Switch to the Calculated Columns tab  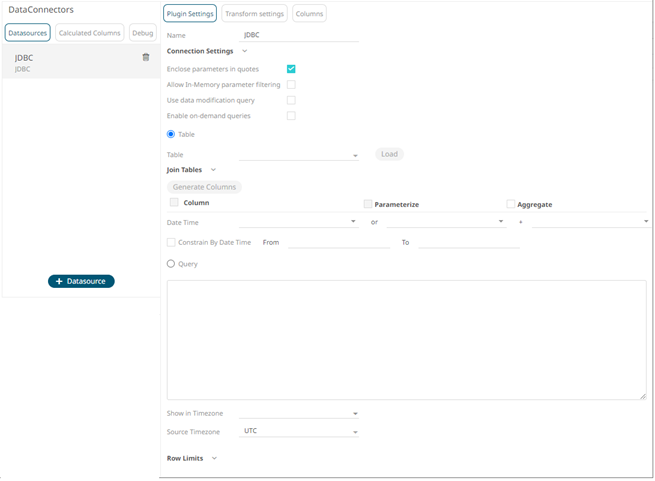pos(90,33)
